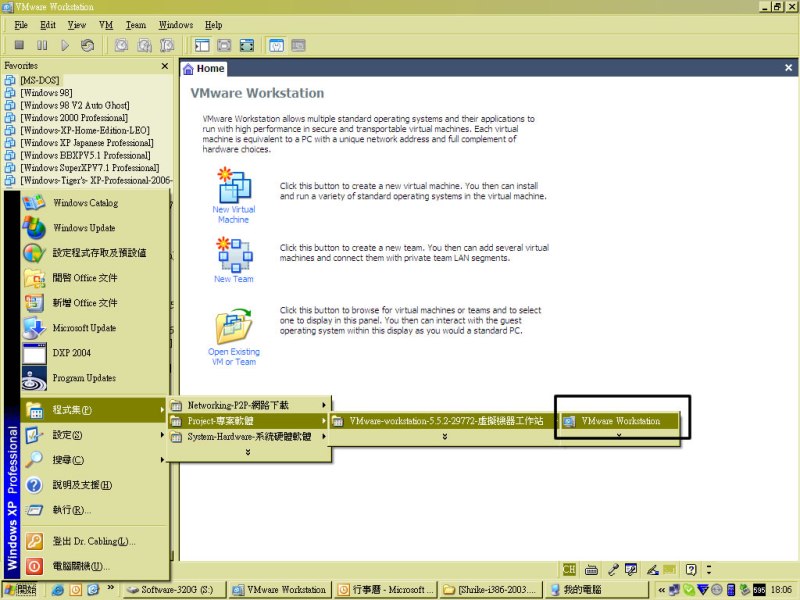Open Microsoft Update from Start menu
The height and width of the screenshot is (600, 800).
(x=94, y=328)
